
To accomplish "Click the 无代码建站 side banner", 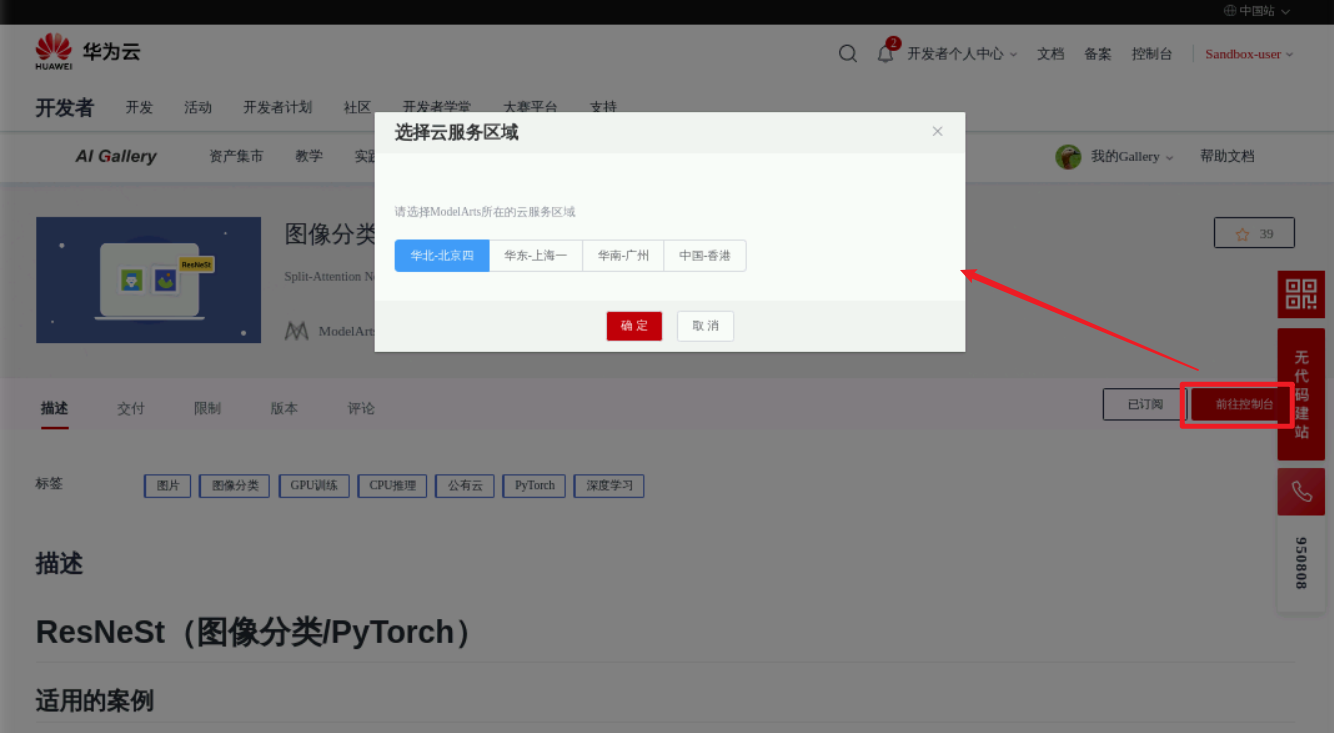I will tap(1301, 394).
